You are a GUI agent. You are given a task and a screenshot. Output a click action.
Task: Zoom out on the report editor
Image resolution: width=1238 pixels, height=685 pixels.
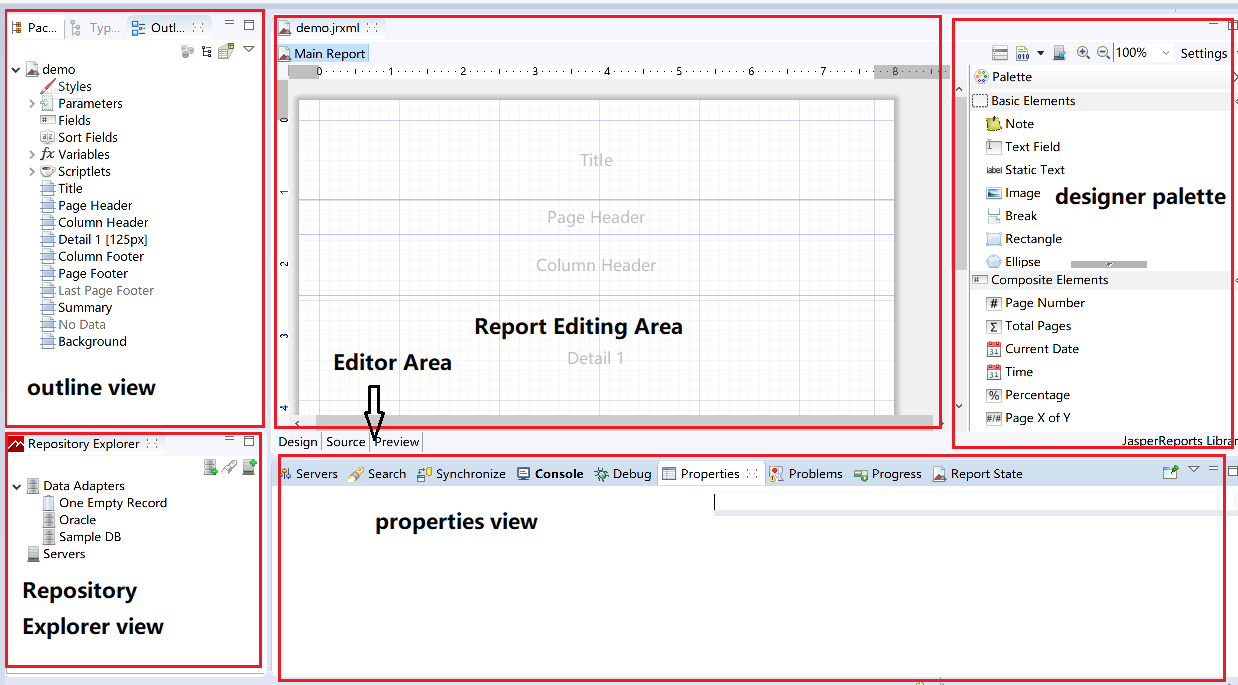click(x=1103, y=53)
